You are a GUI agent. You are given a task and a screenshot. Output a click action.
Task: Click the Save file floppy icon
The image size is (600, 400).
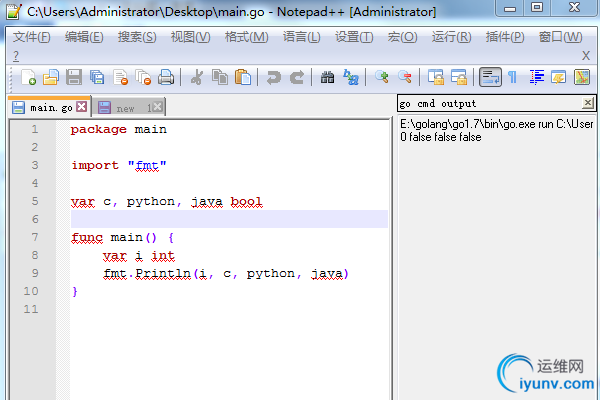pos(74,77)
